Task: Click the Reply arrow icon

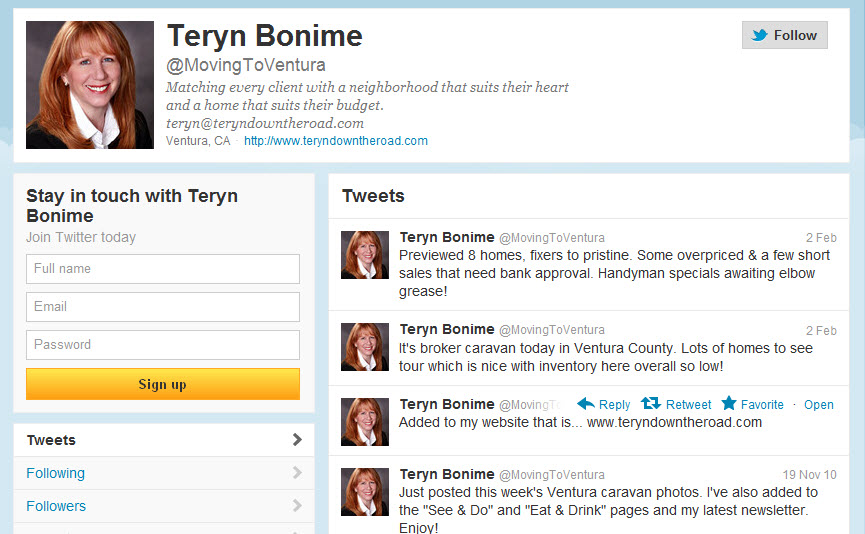Action: (x=585, y=404)
